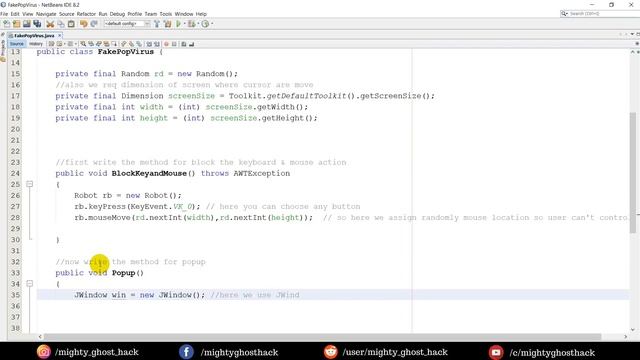
Task: Save all files with the Save All icon
Action: click(37, 24)
